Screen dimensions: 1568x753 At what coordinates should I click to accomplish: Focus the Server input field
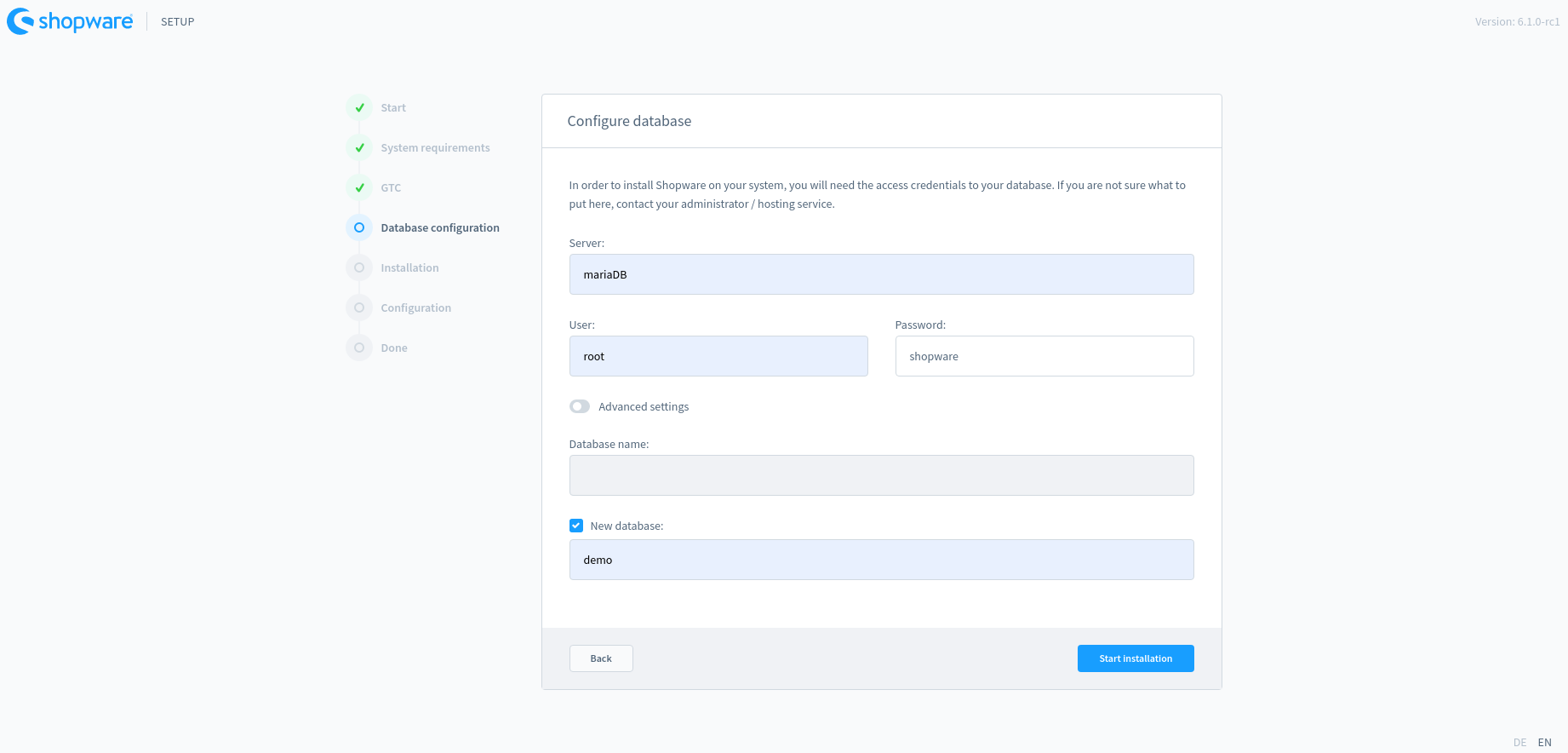point(882,274)
